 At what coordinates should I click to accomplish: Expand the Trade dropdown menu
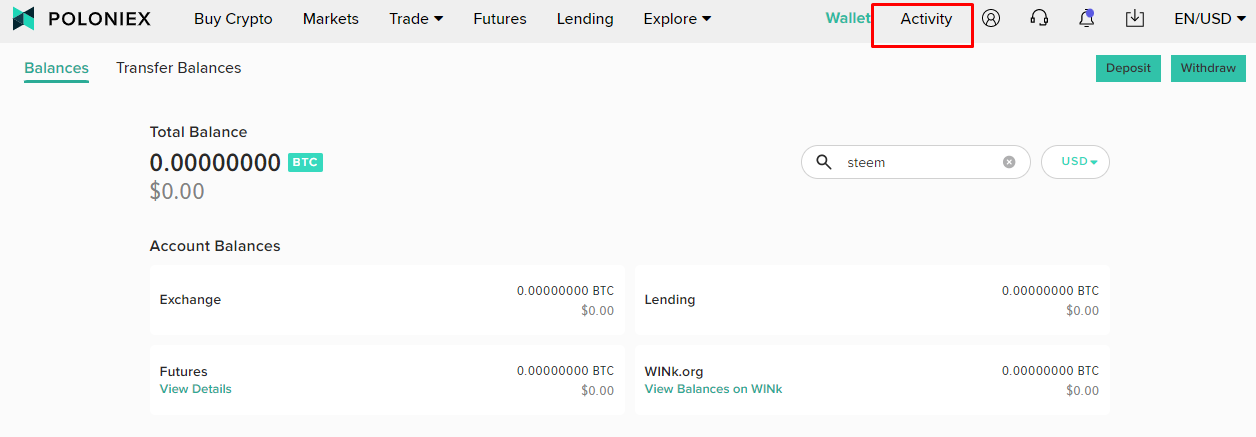(416, 19)
